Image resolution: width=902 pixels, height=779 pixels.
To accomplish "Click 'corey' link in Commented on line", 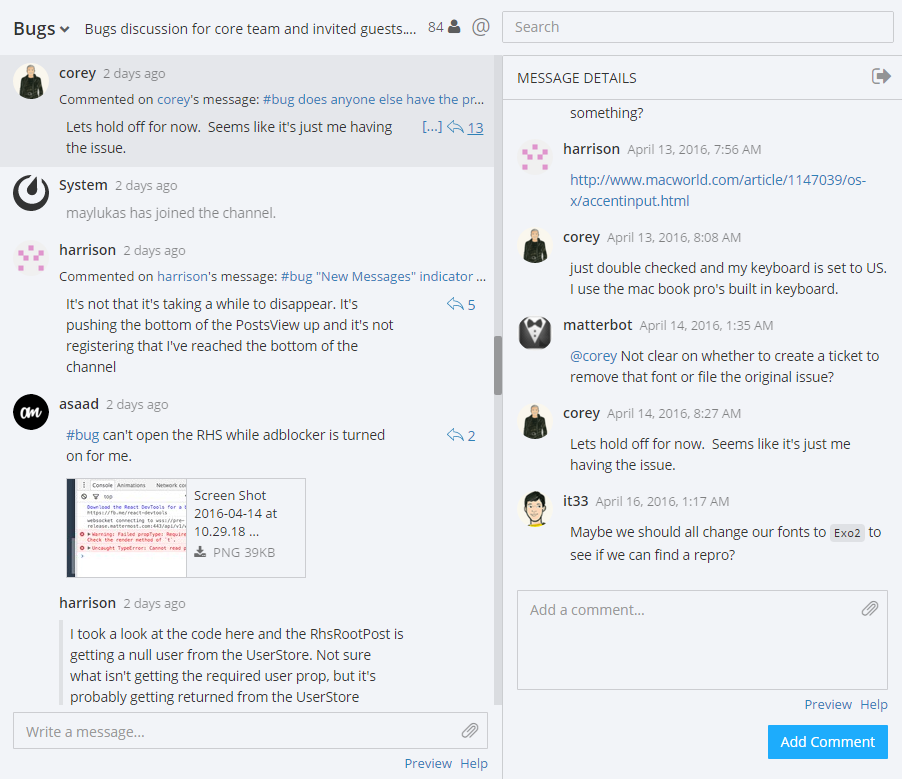I will tap(173, 100).
